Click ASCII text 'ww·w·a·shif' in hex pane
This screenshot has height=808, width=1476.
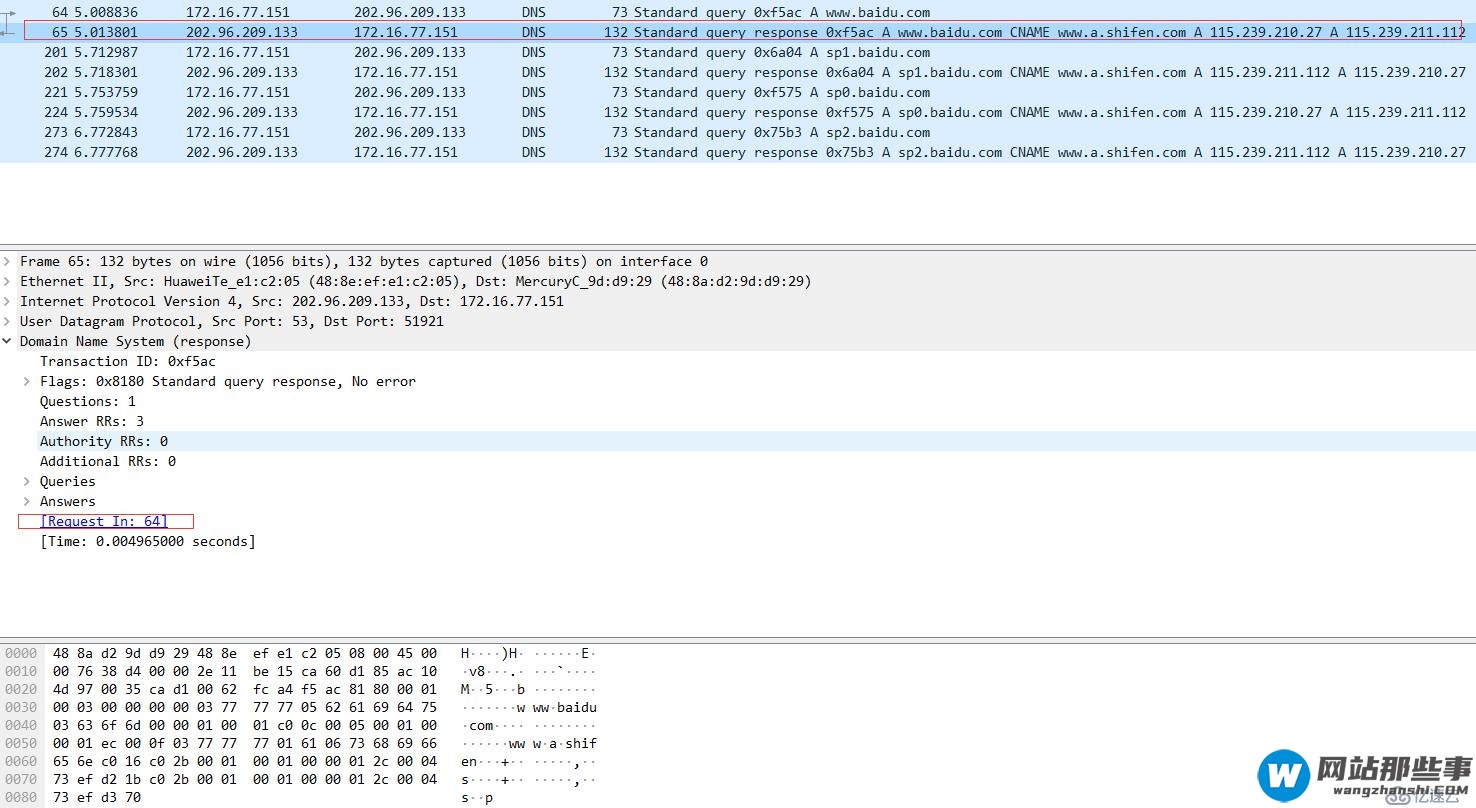(x=553, y=743)
